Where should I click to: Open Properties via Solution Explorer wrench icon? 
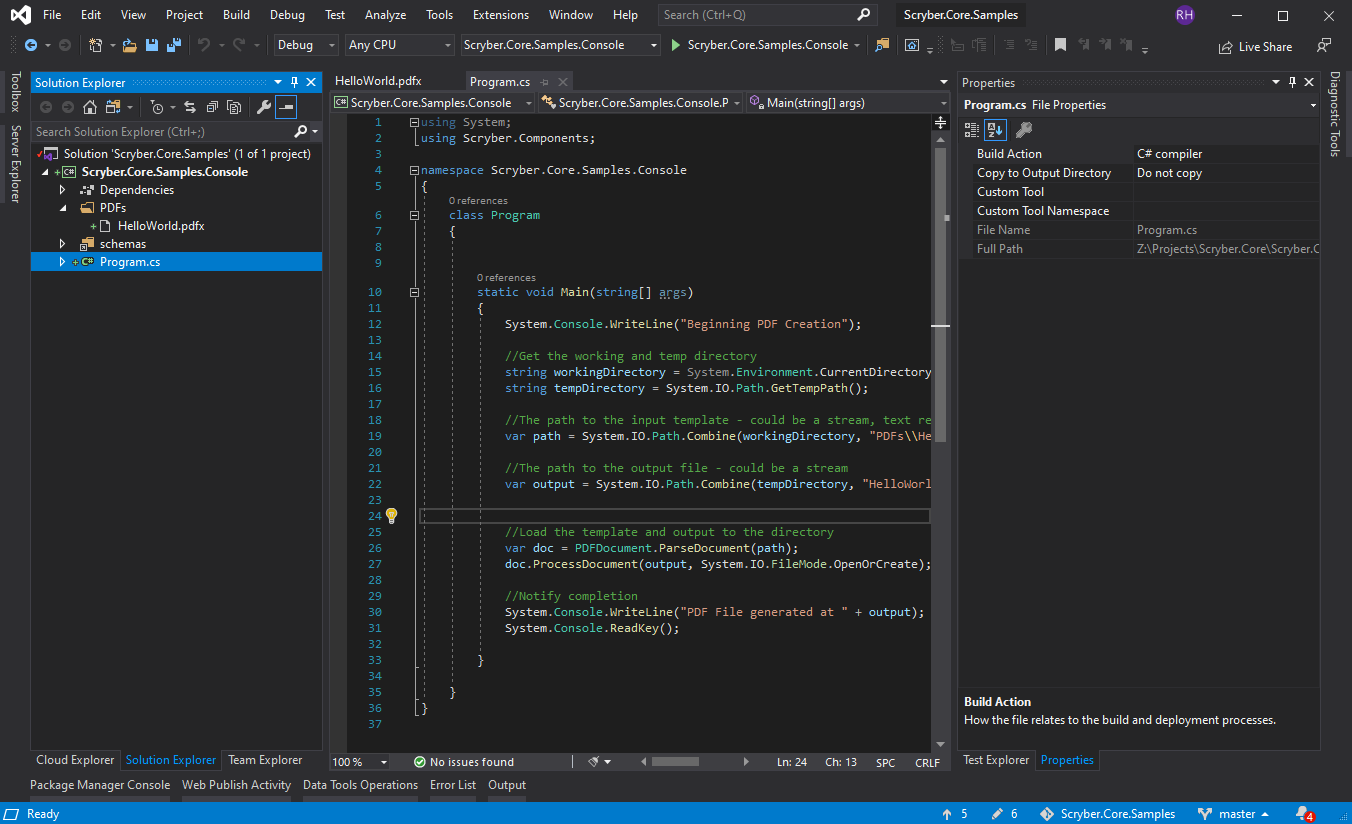pos(263,107)
